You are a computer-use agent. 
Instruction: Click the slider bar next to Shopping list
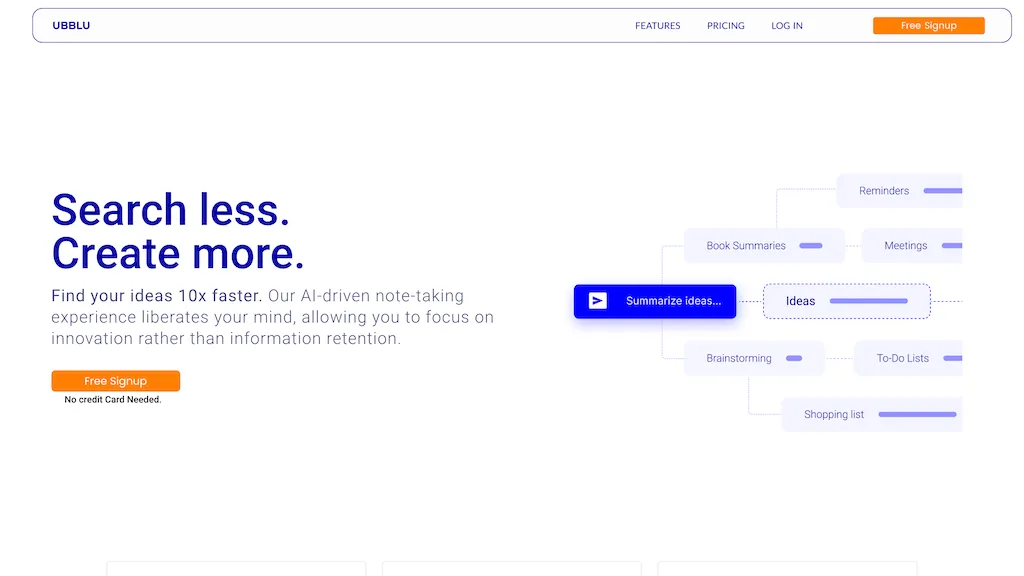916,414
